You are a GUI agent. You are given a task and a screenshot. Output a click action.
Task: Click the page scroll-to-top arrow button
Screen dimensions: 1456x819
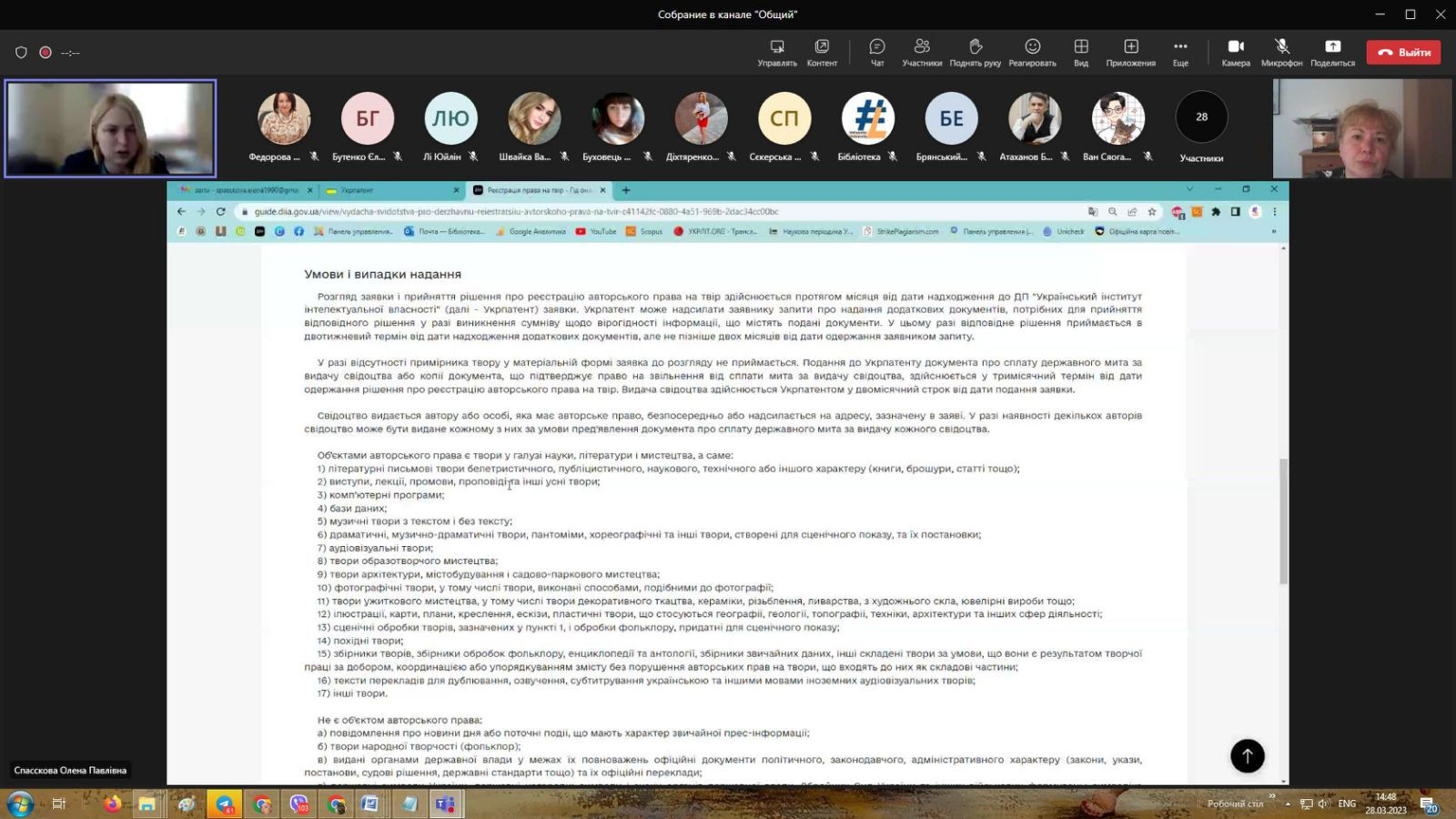click(1248, 755)
